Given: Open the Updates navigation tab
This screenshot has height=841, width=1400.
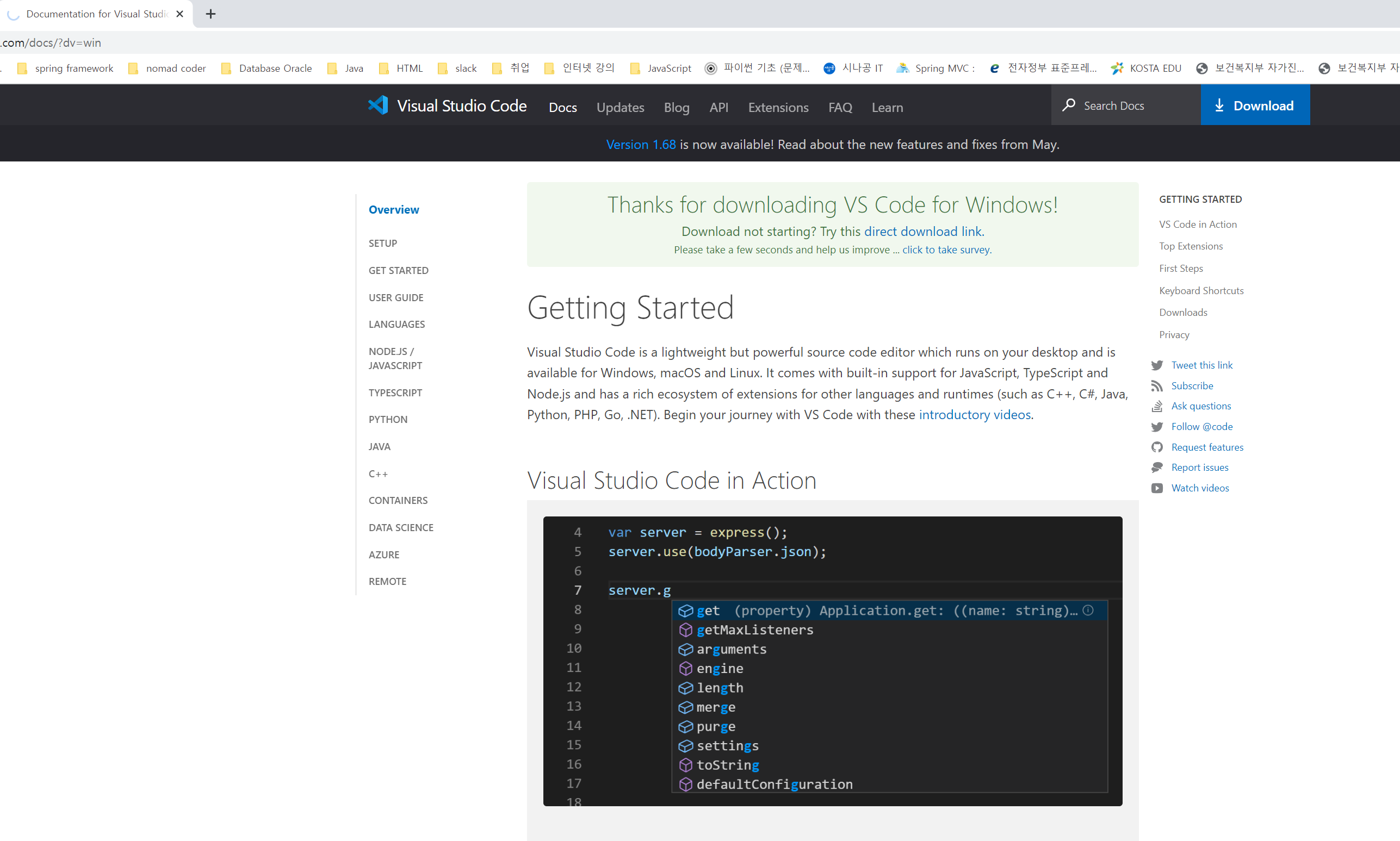Looking at the screenshot, I should pos(620,107).
